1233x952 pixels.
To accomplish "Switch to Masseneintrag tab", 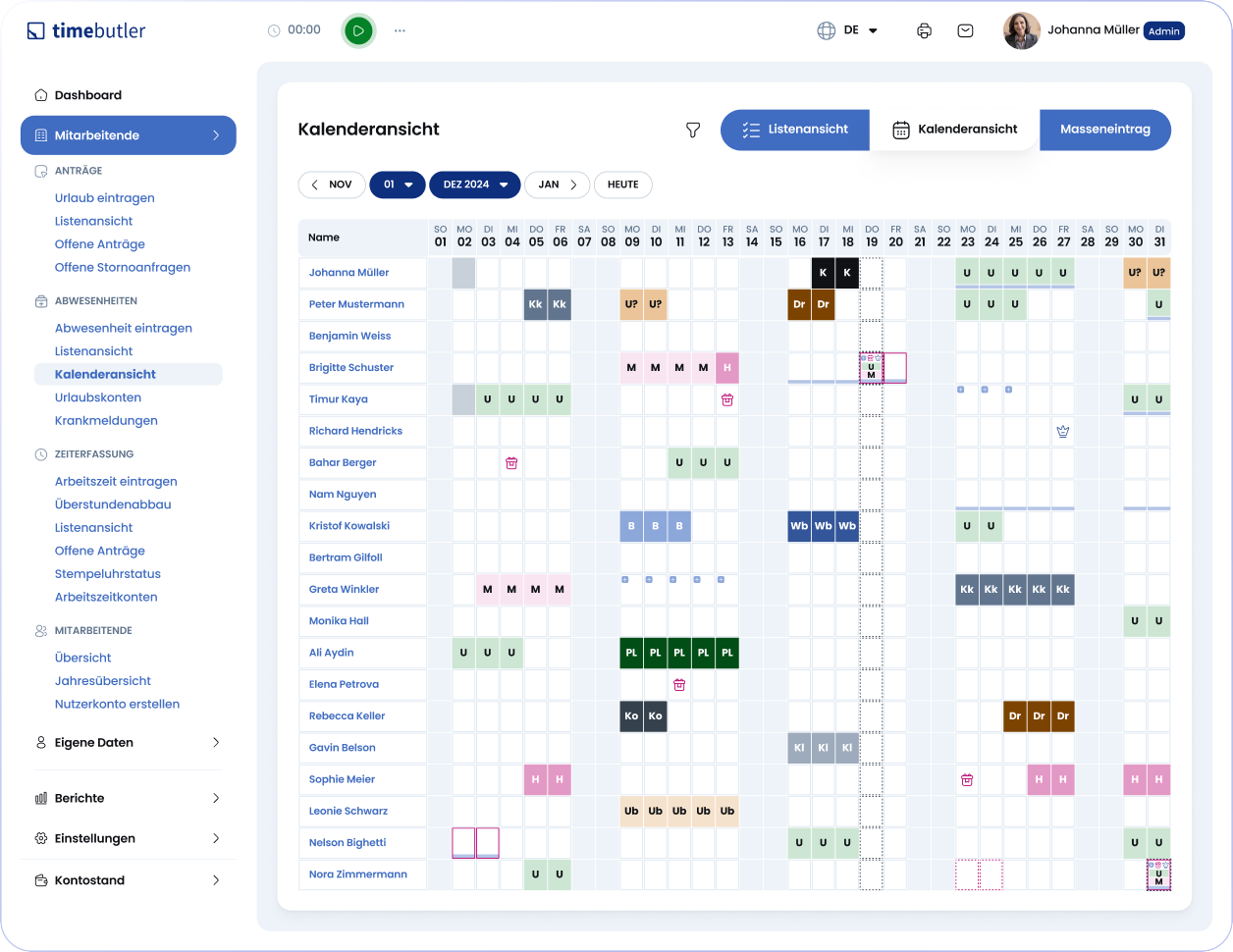I will [1105, 130].
